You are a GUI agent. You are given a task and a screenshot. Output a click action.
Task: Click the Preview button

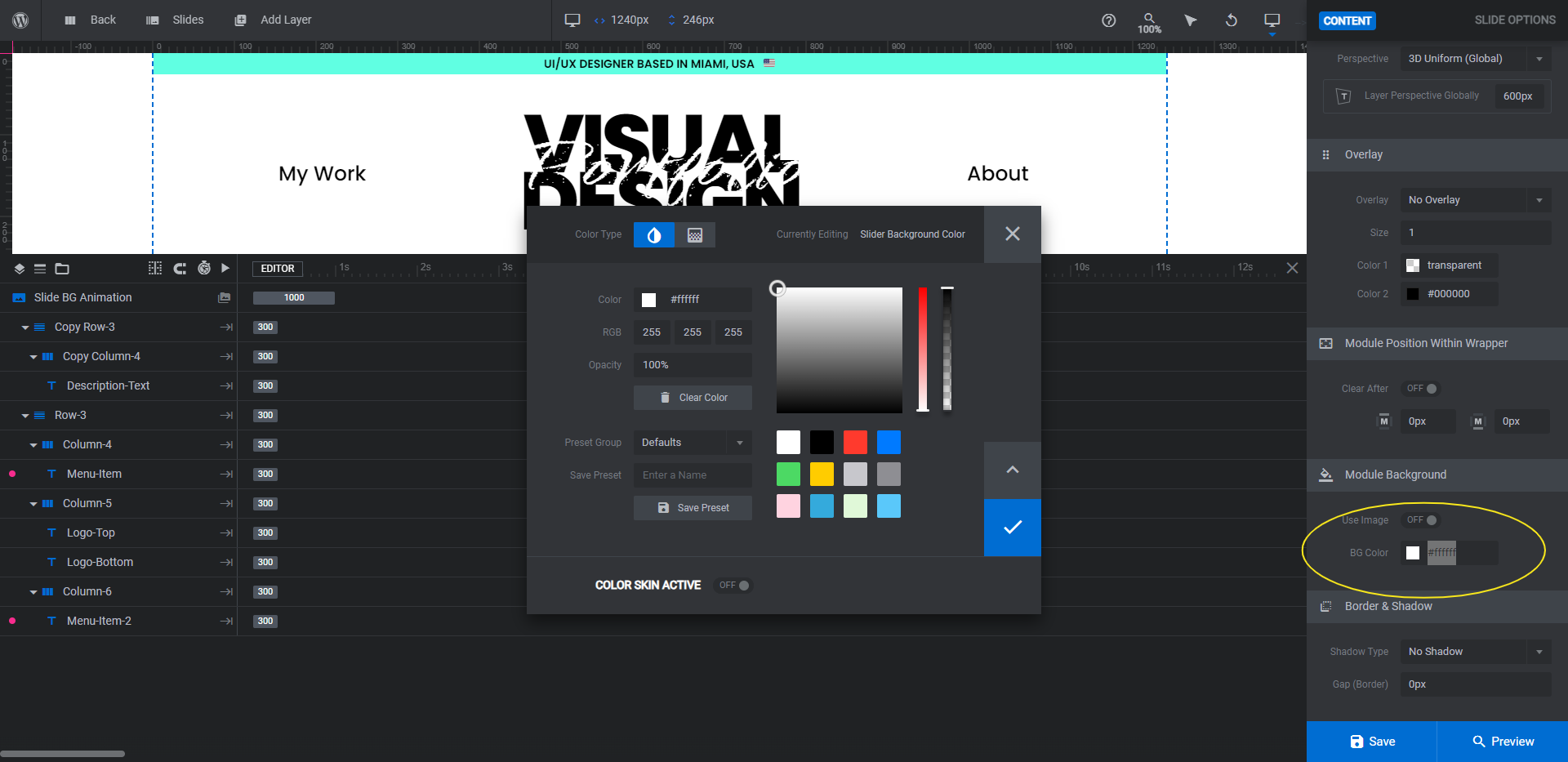[x=1503, y=742]
